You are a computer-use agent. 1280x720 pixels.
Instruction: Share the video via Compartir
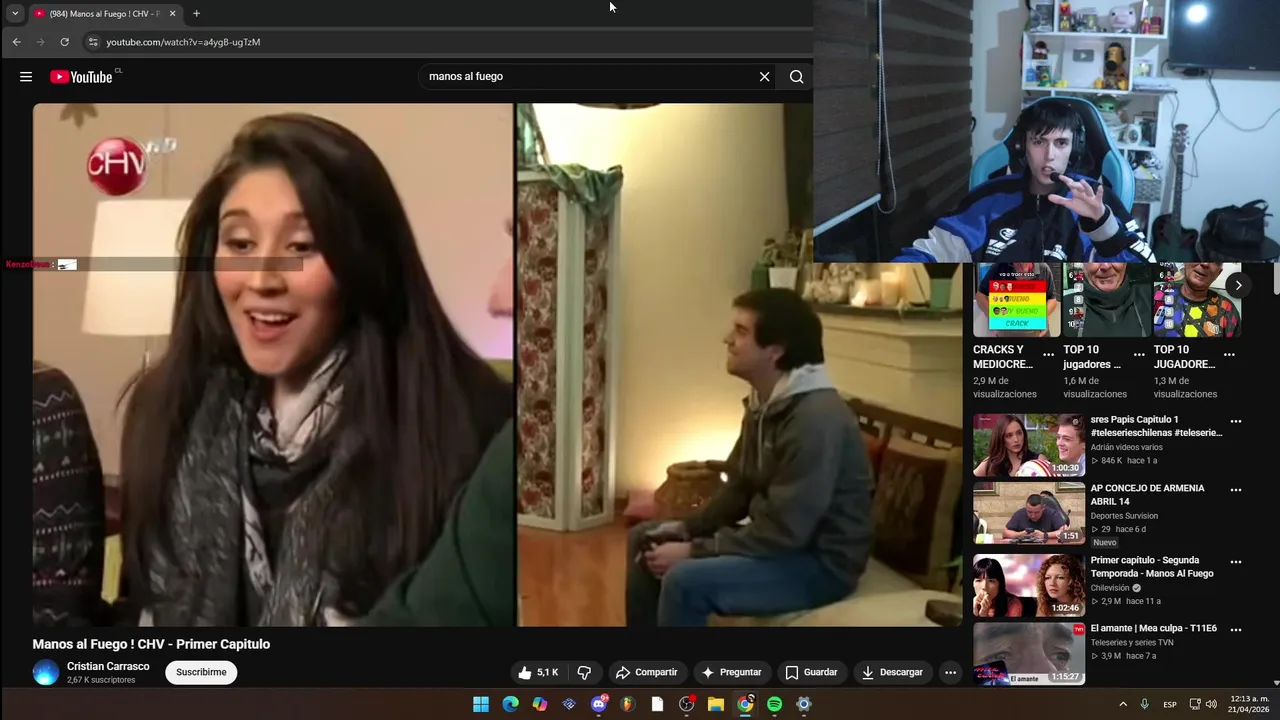646,672
